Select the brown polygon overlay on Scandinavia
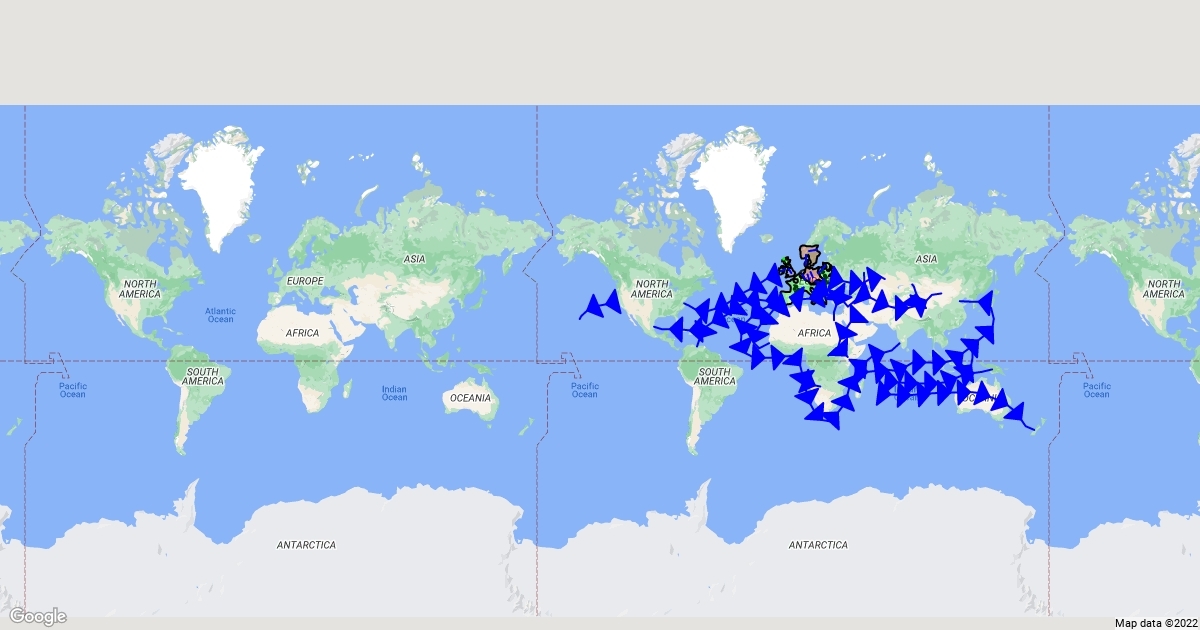The width and height of the screenshot is (1200, 630). click(x=811, y=253)
